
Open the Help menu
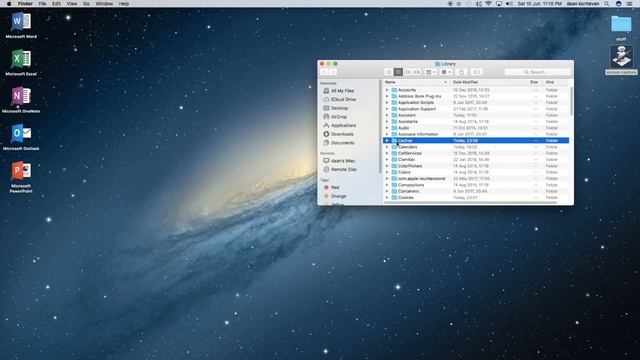tap(124, 4)
